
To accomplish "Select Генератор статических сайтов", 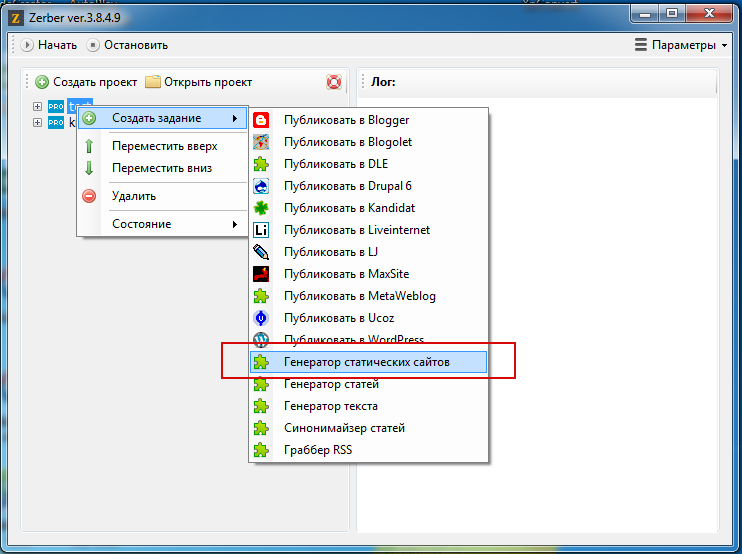I will pyautogui.click(x=369, y=362).
